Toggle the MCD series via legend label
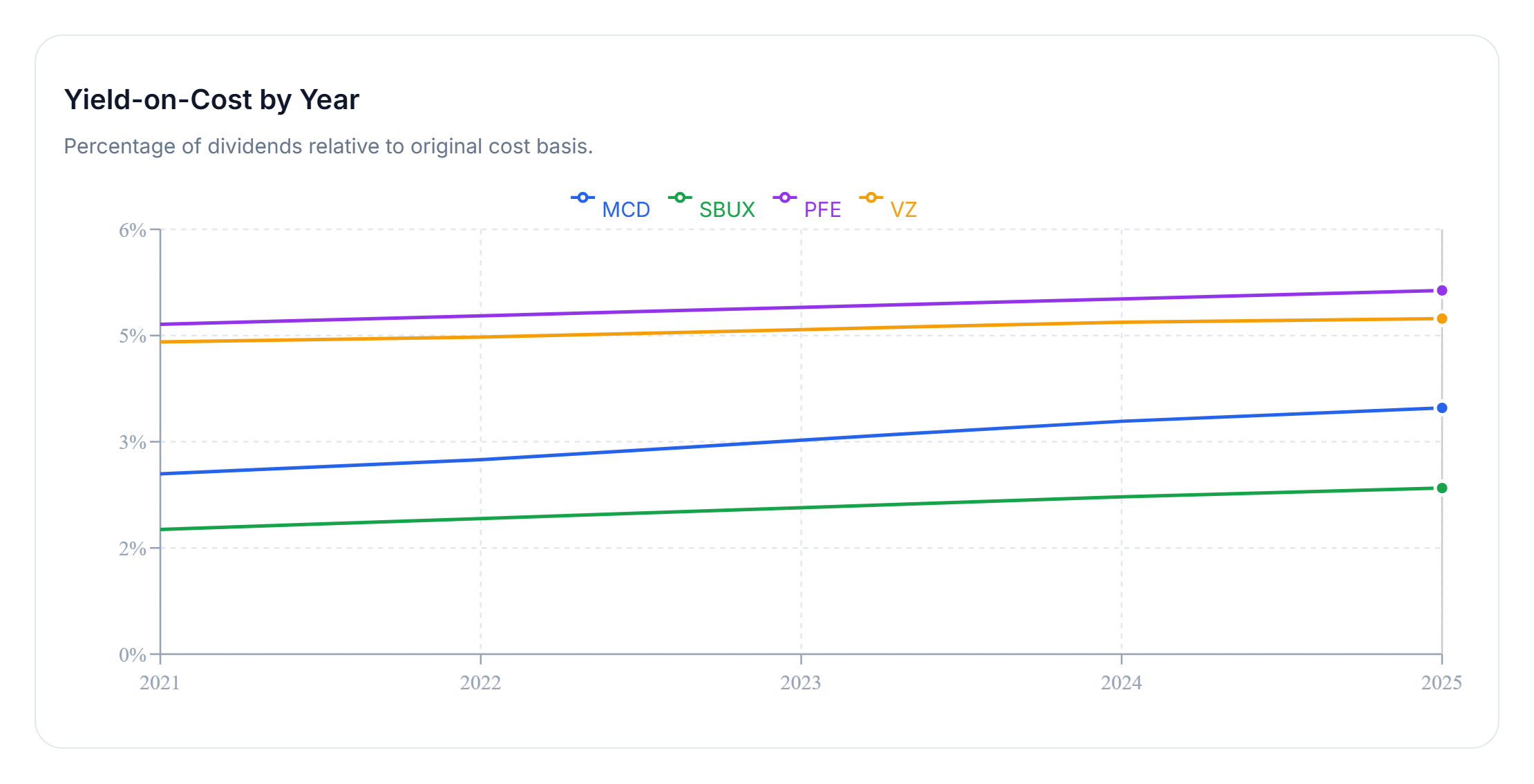 click(x=625, y=209)
